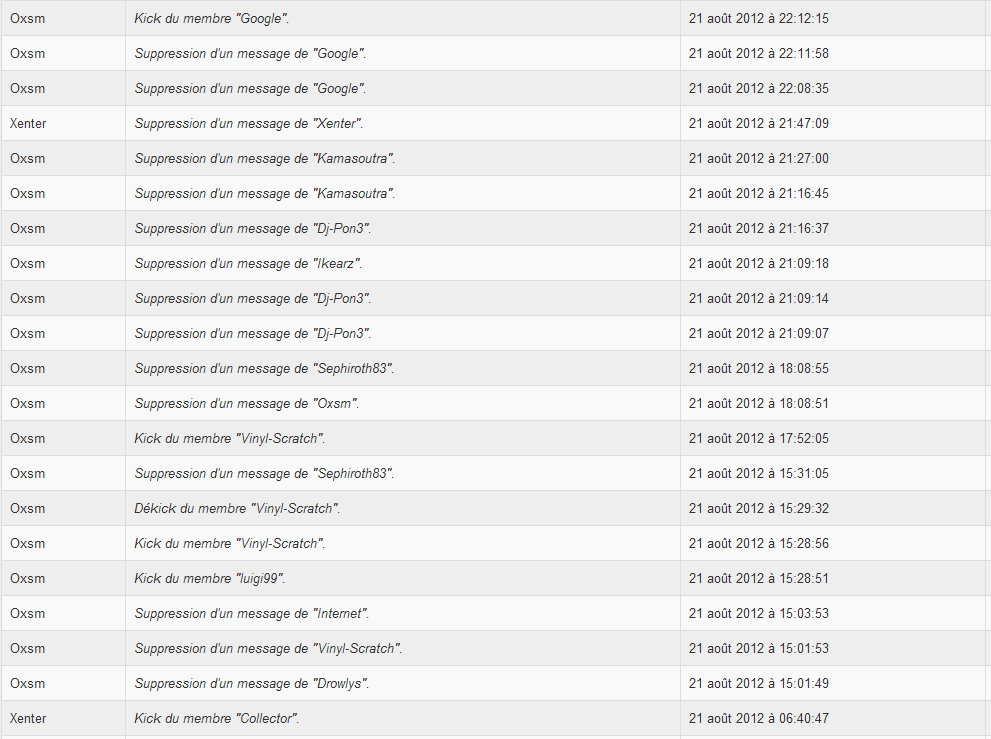Click the Dj-Pon3 deletion logged at 21:09:07
Screen dimensions: 991x739
tap(252, 333)
